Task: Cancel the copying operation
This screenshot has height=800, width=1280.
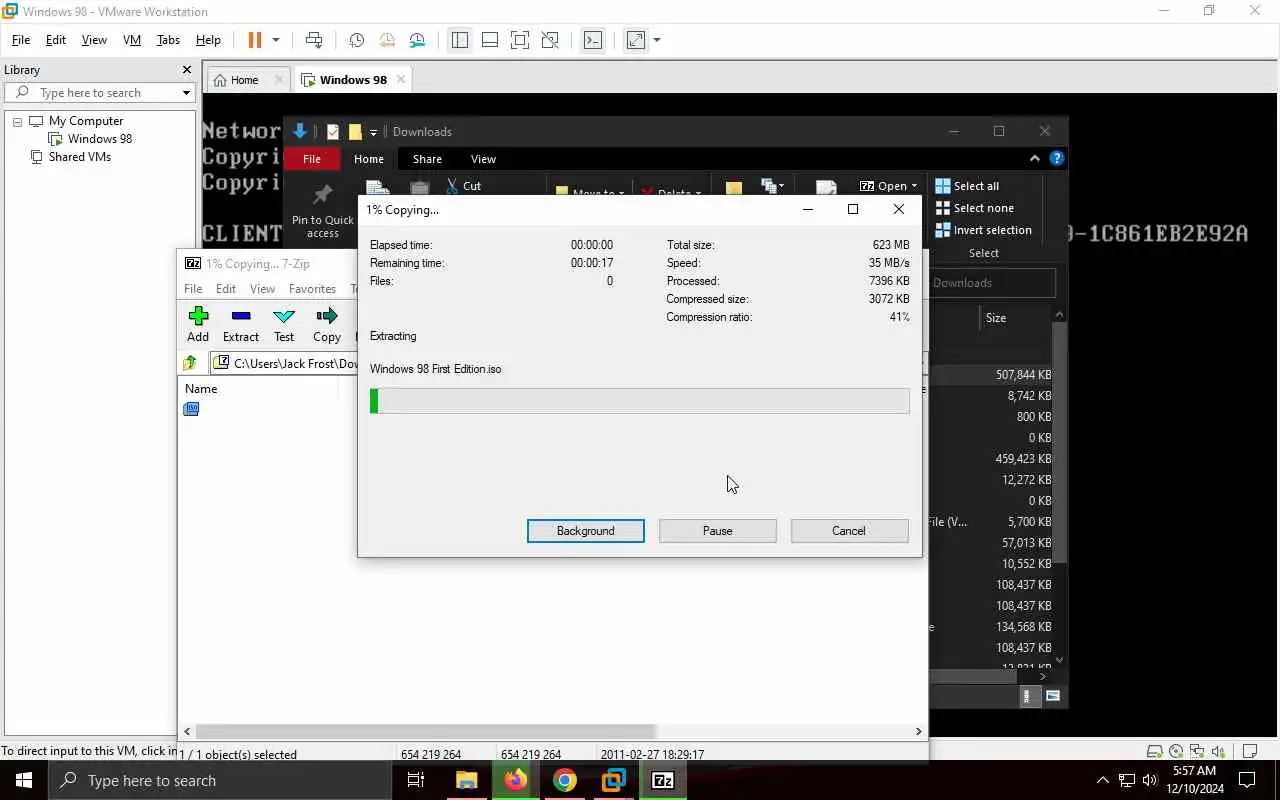Action: 849,531
